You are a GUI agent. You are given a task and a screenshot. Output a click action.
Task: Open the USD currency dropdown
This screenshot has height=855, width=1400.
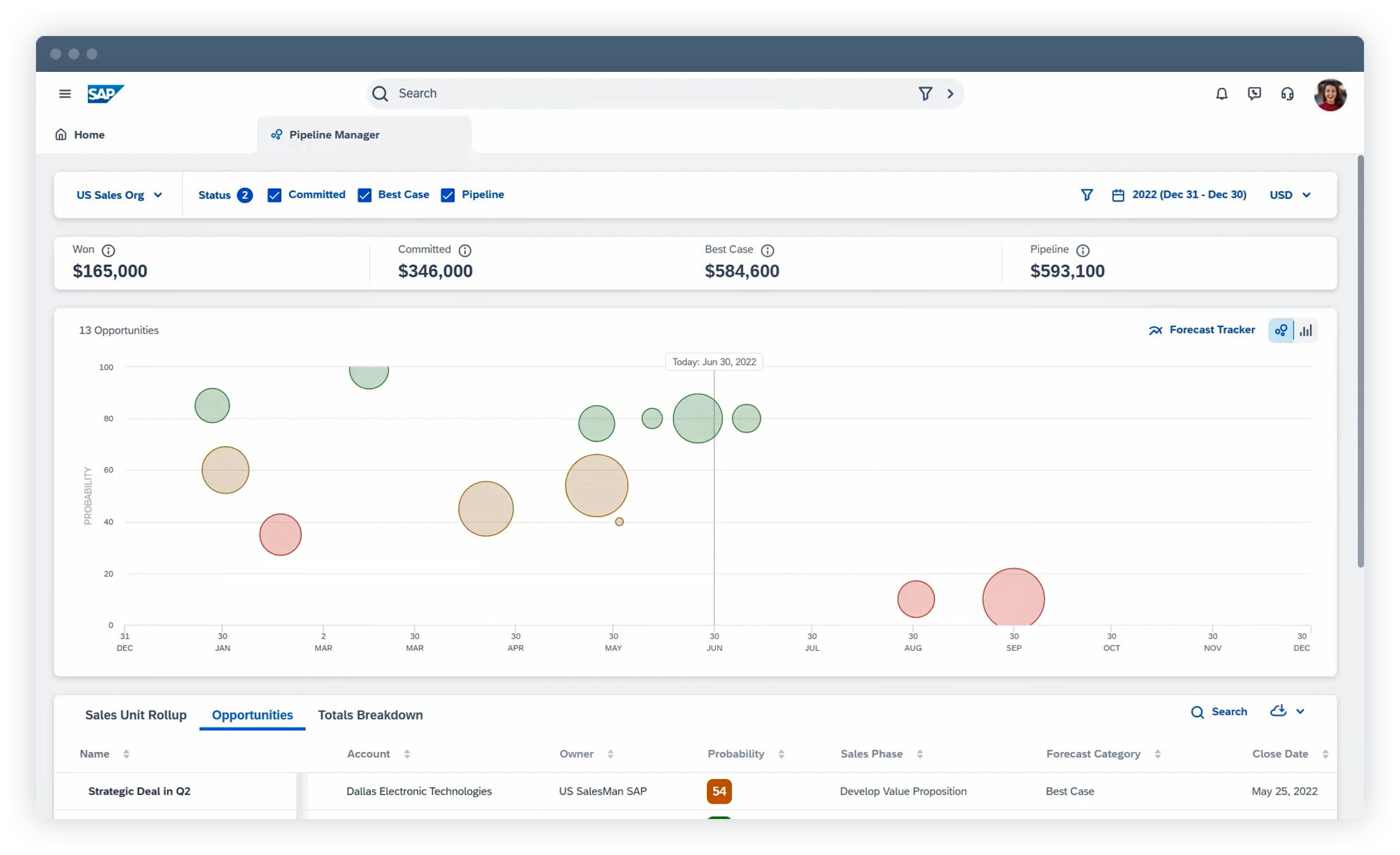(x=1290, y=195)
